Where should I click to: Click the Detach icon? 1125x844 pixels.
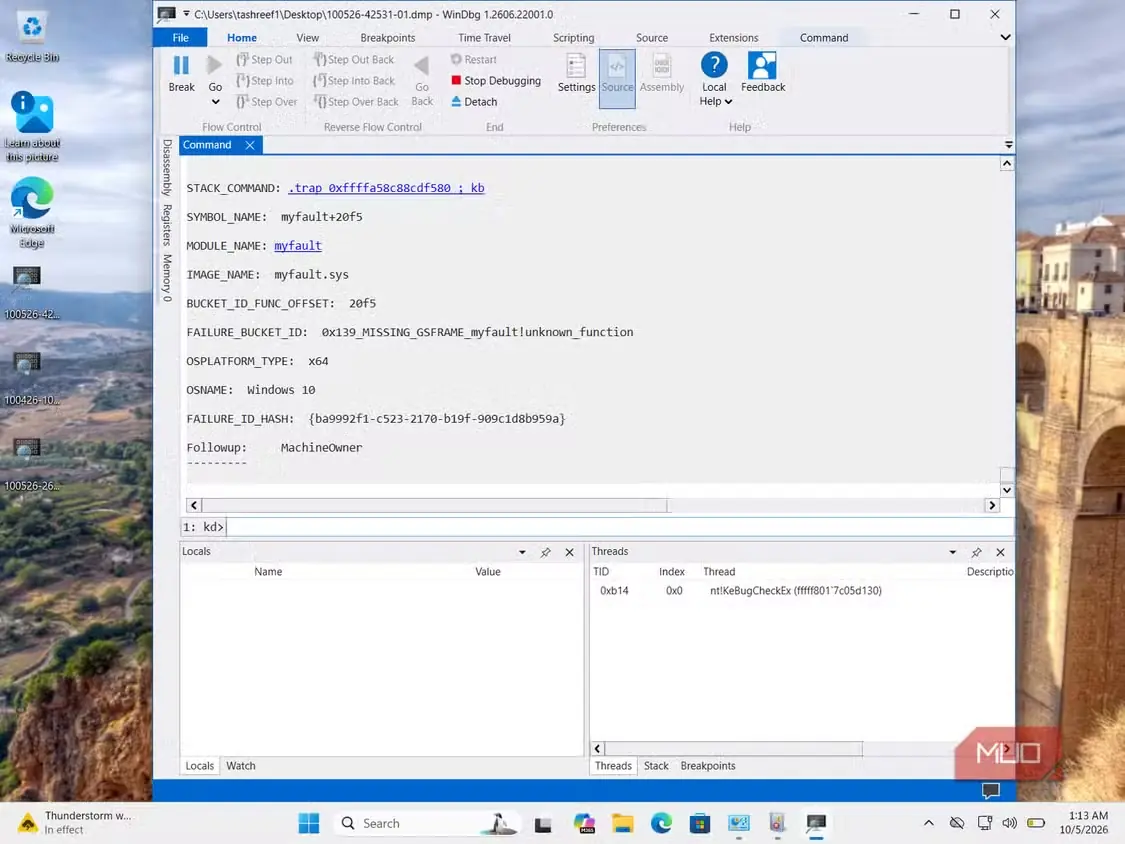(x=456, y=101)
